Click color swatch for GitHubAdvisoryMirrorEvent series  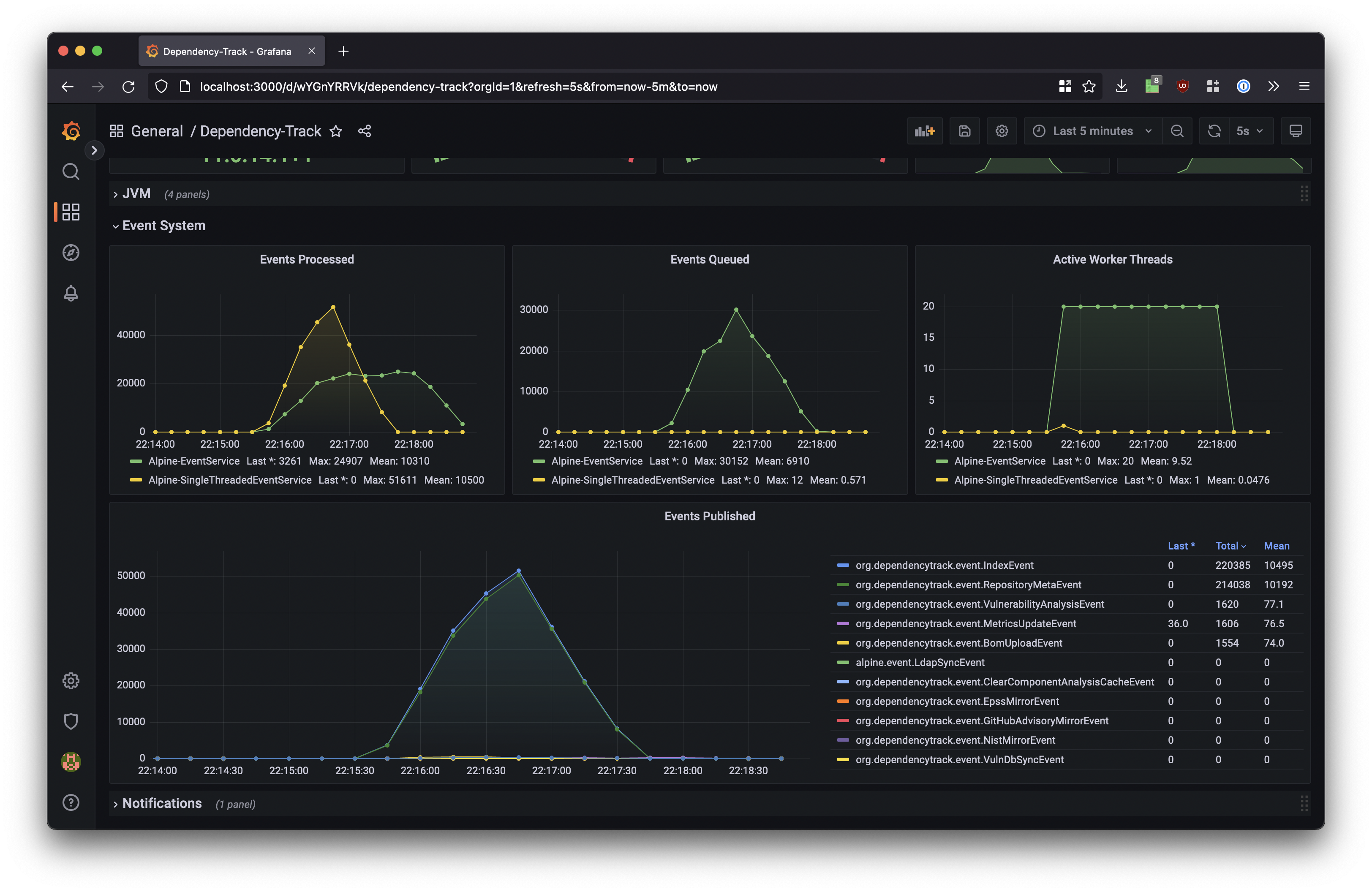843,721
